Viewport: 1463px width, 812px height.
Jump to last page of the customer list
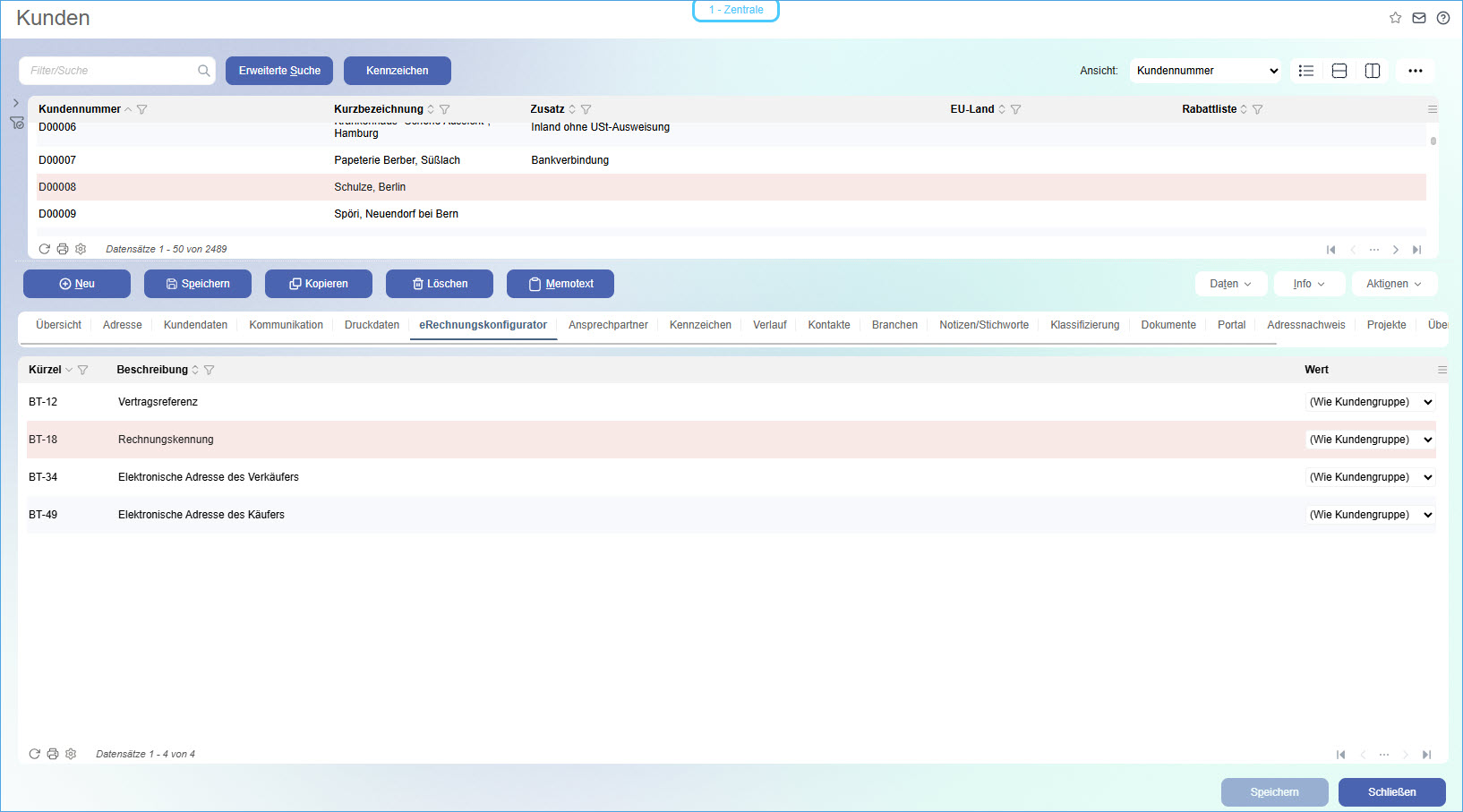(1417, 250)
